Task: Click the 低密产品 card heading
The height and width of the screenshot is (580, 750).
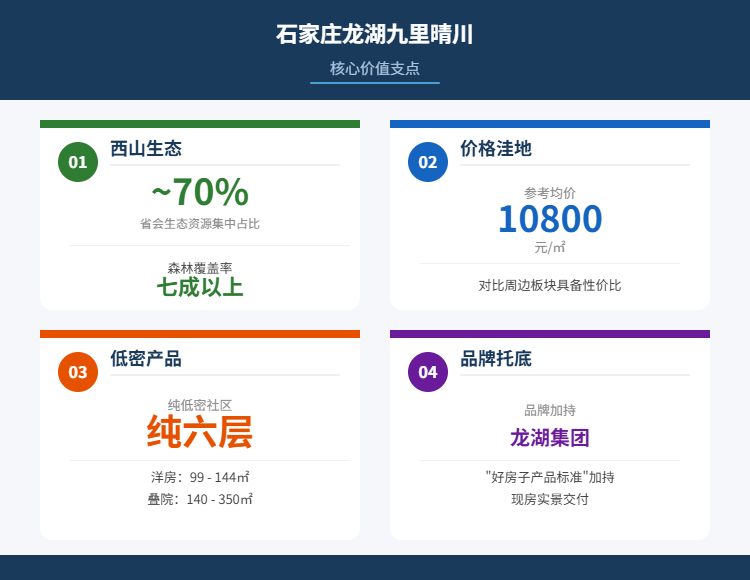Action: point(146,358)
